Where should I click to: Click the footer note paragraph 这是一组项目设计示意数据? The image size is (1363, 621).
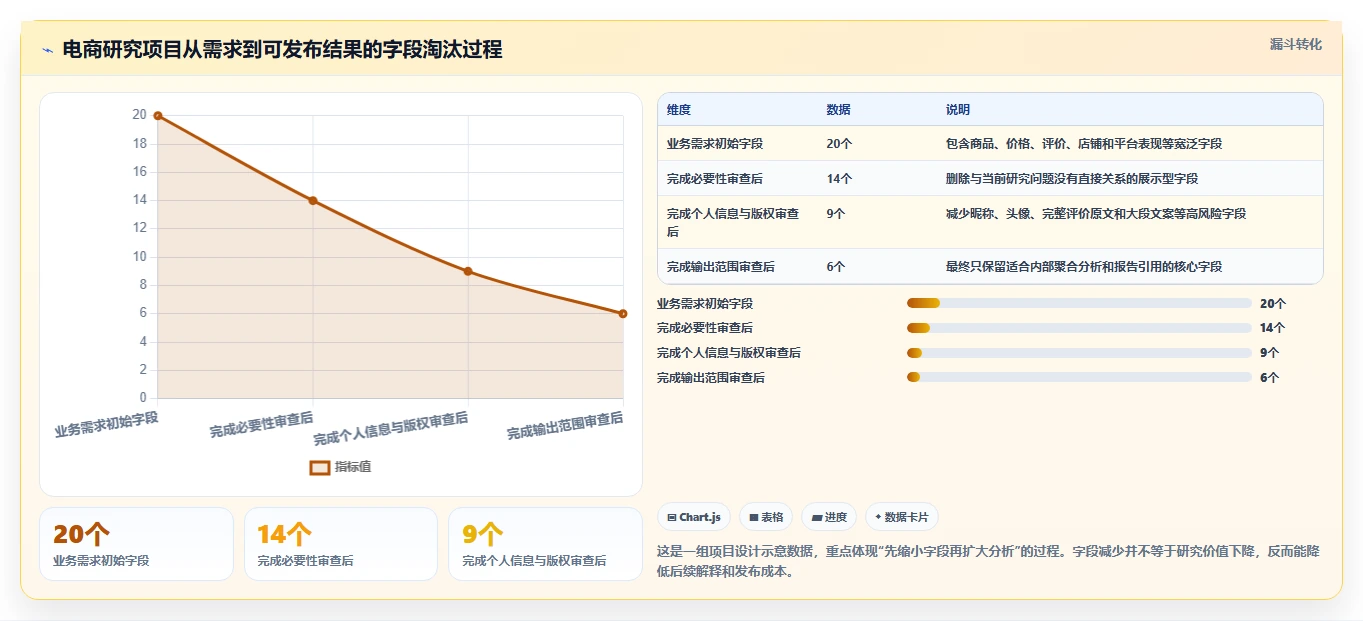988,562
